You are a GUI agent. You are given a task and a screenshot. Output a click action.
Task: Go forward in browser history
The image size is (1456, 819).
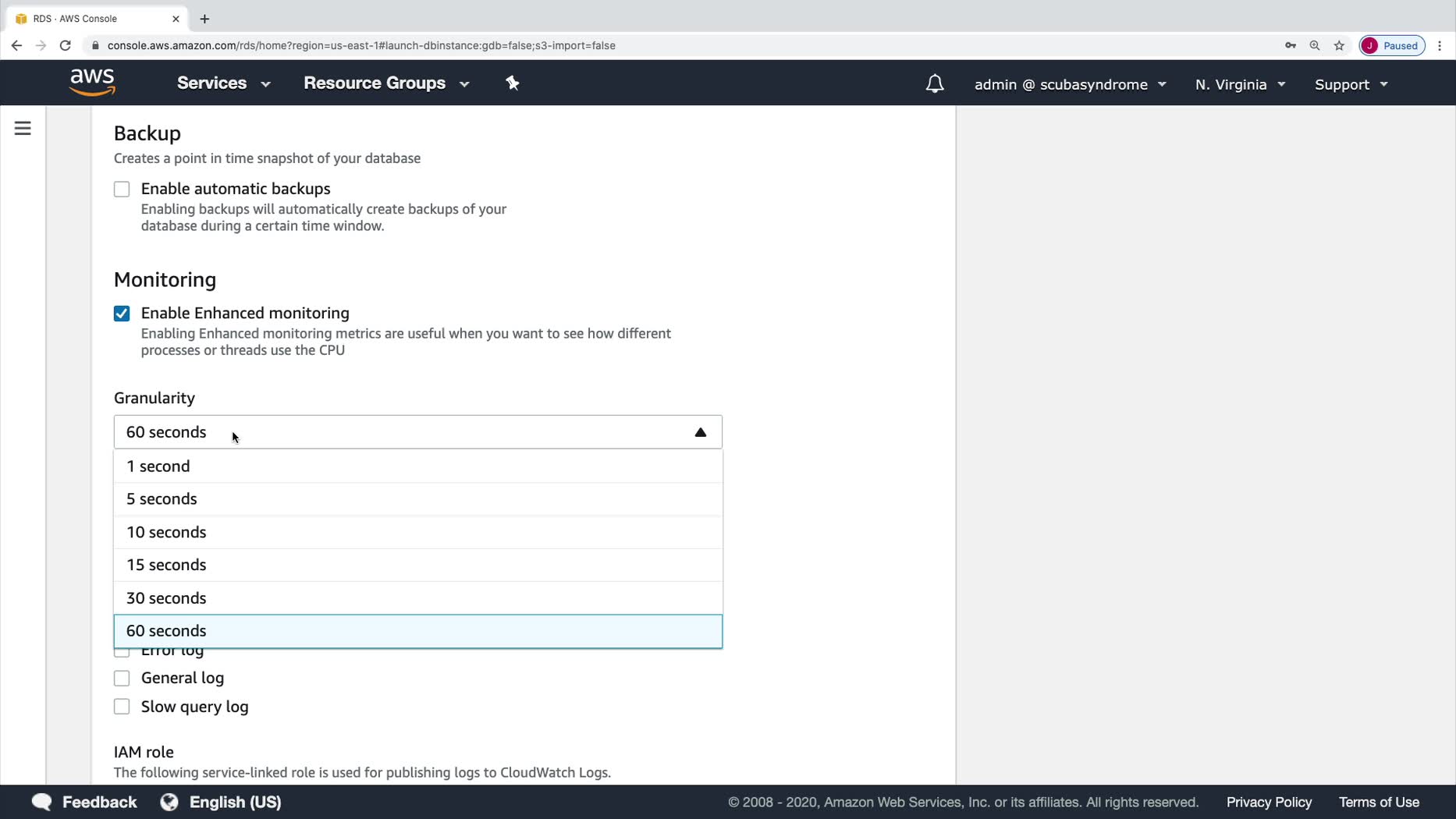coord(41,45)
